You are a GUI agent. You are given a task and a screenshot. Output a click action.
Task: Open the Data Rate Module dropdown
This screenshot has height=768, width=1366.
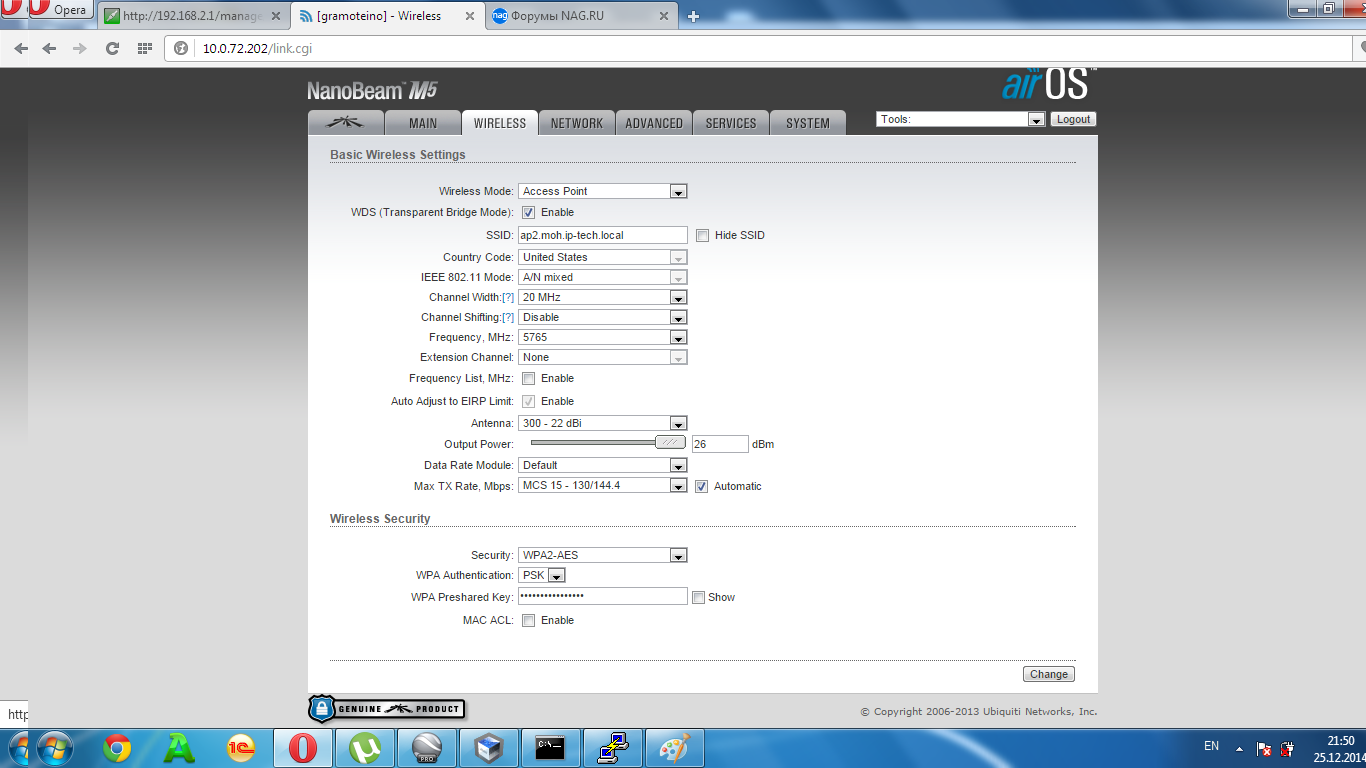tap(603, 465)
